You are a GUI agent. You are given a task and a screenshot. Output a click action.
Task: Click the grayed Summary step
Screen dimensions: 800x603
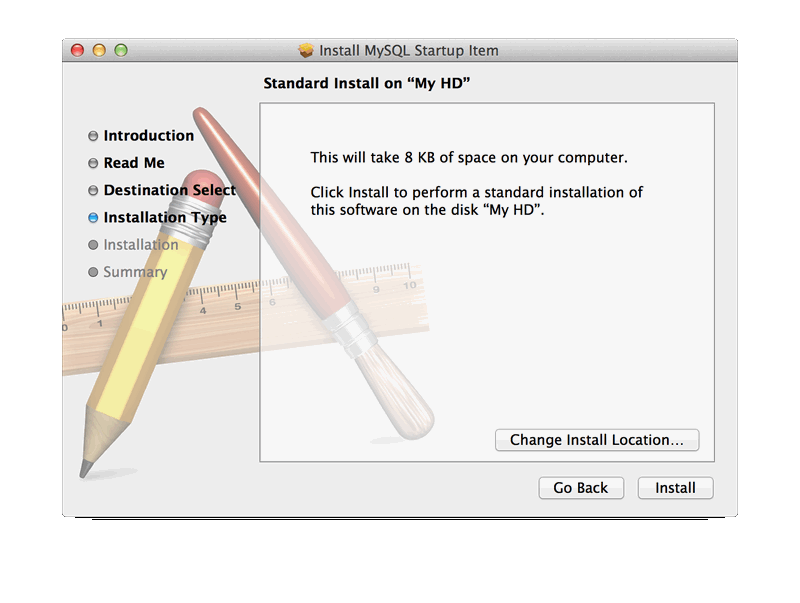click(x=135, y=272)
